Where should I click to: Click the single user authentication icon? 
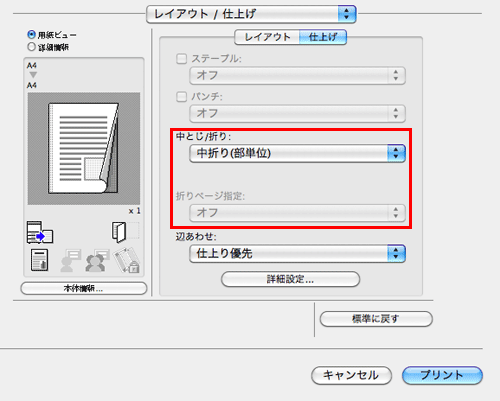click(71, 260)
